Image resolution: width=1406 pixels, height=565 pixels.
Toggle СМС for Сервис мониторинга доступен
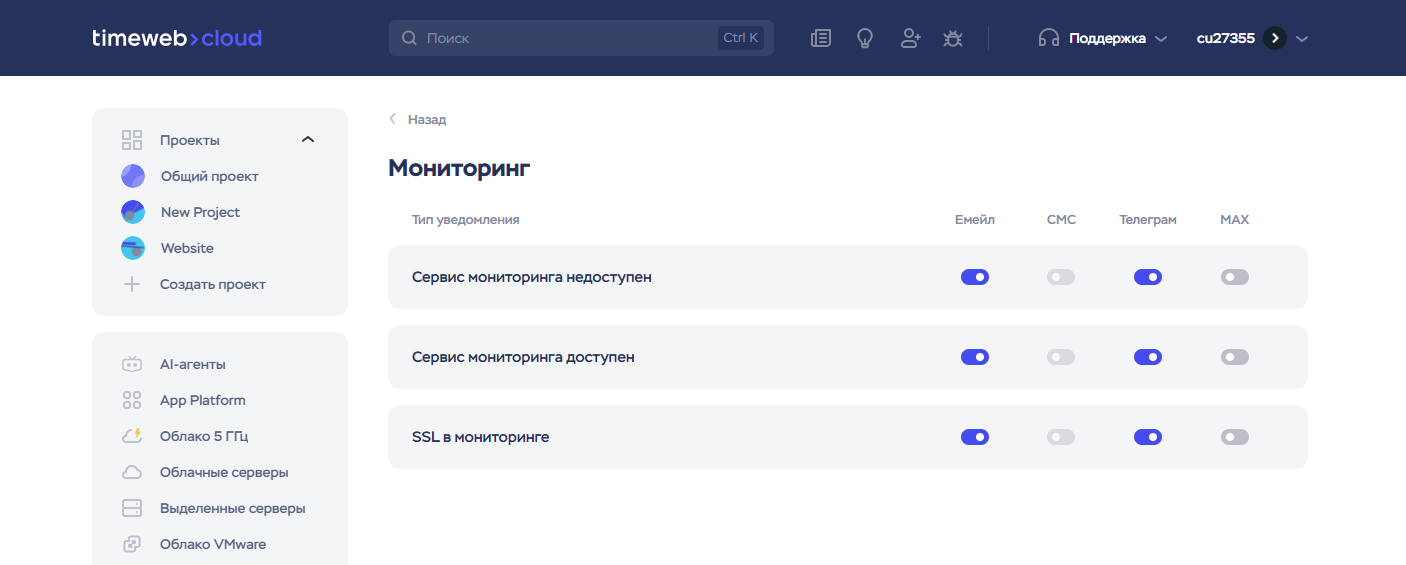click(x=1061, y=357)
